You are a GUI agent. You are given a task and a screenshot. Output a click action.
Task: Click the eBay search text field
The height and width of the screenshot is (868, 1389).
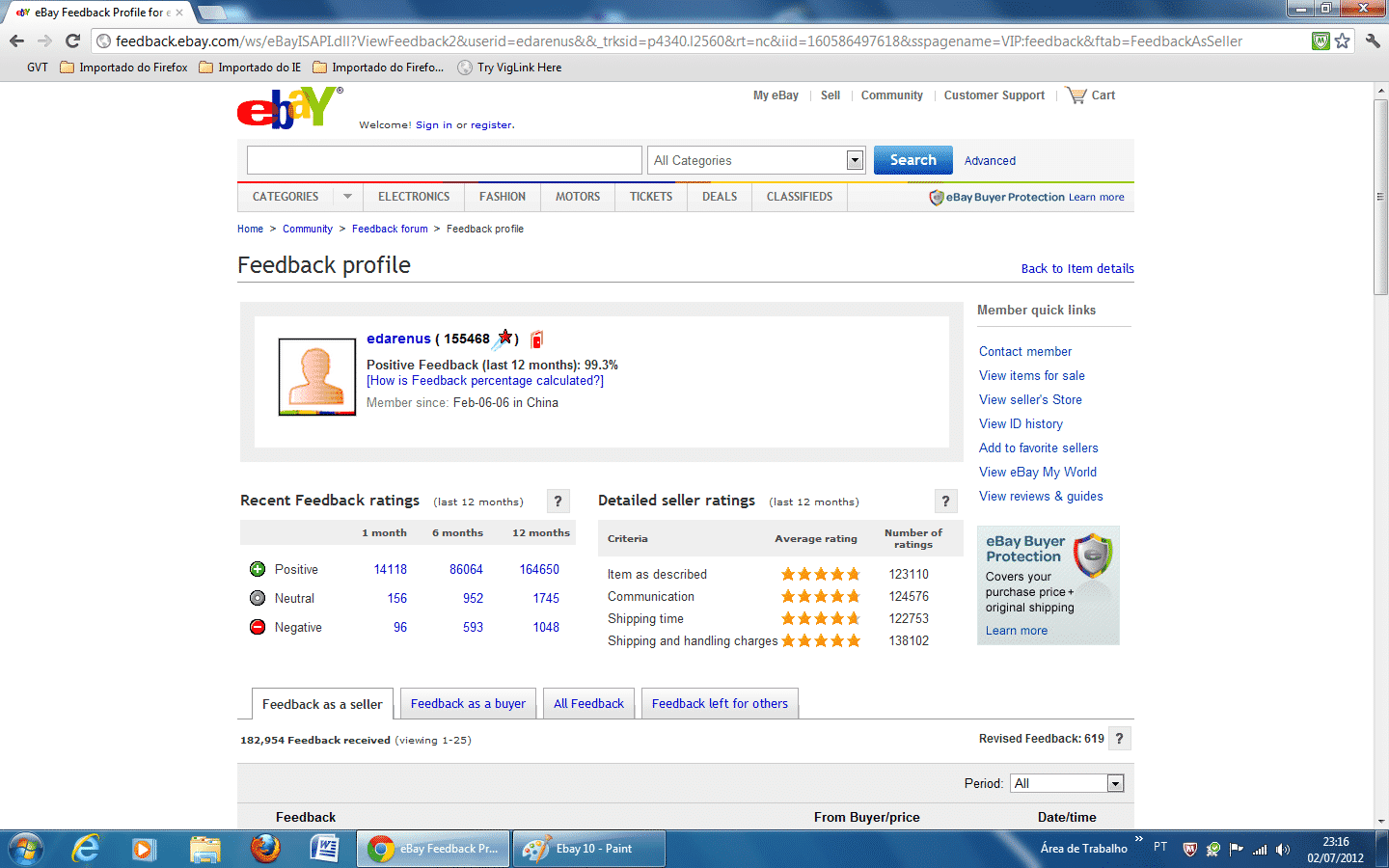click(x=444, y=160)
